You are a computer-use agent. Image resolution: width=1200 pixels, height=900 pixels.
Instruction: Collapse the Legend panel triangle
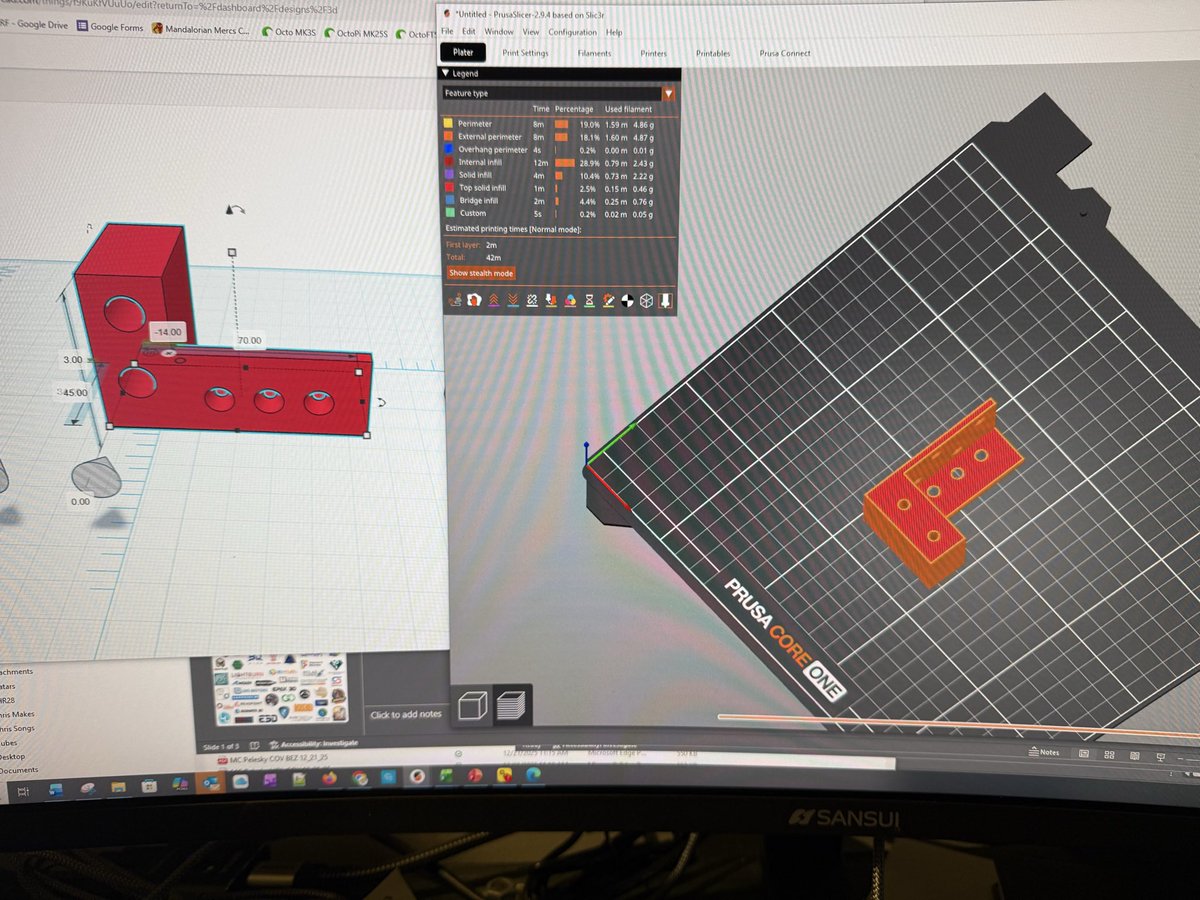pos(446,73)
